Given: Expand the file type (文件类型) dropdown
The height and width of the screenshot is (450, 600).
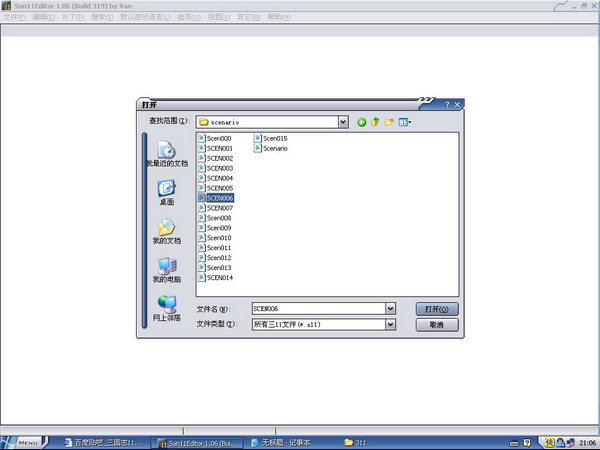Looking at the screenshot, I should [390, 325].
